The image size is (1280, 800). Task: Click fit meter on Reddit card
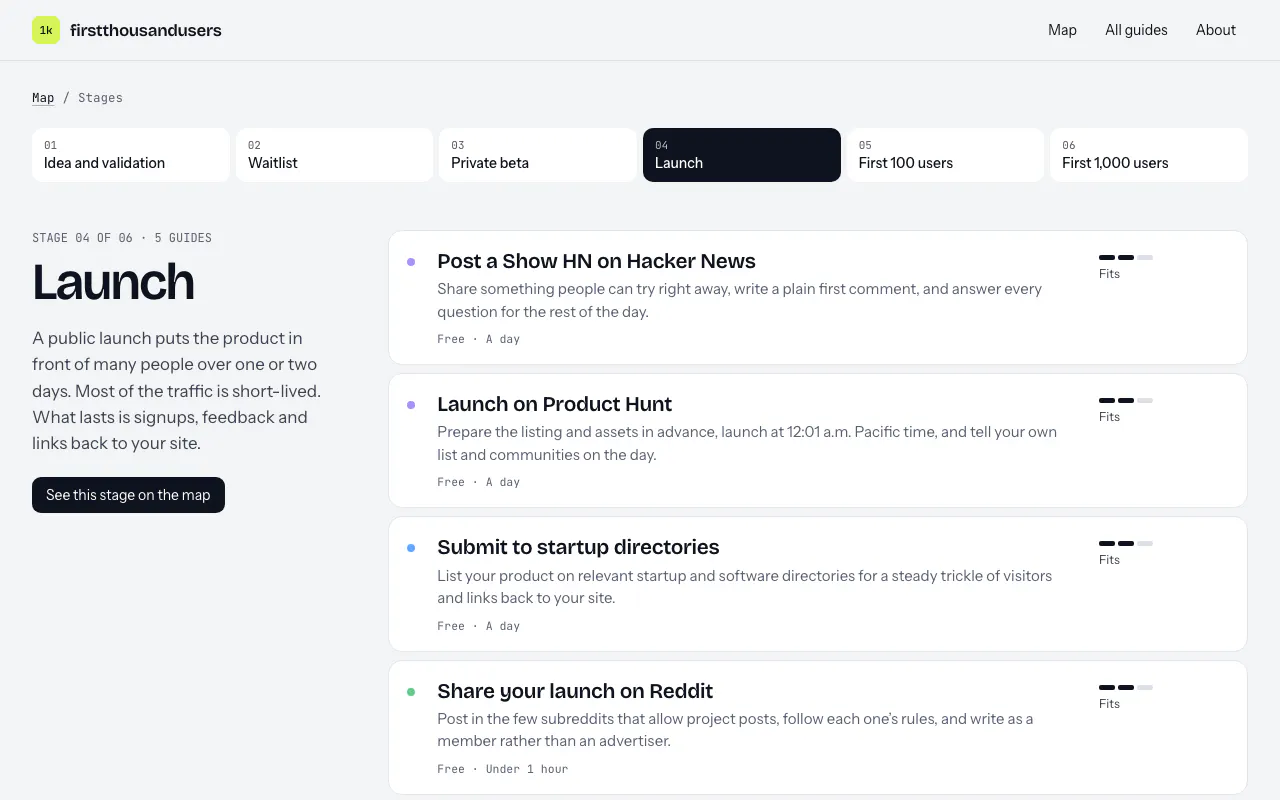pos(1126,688)
